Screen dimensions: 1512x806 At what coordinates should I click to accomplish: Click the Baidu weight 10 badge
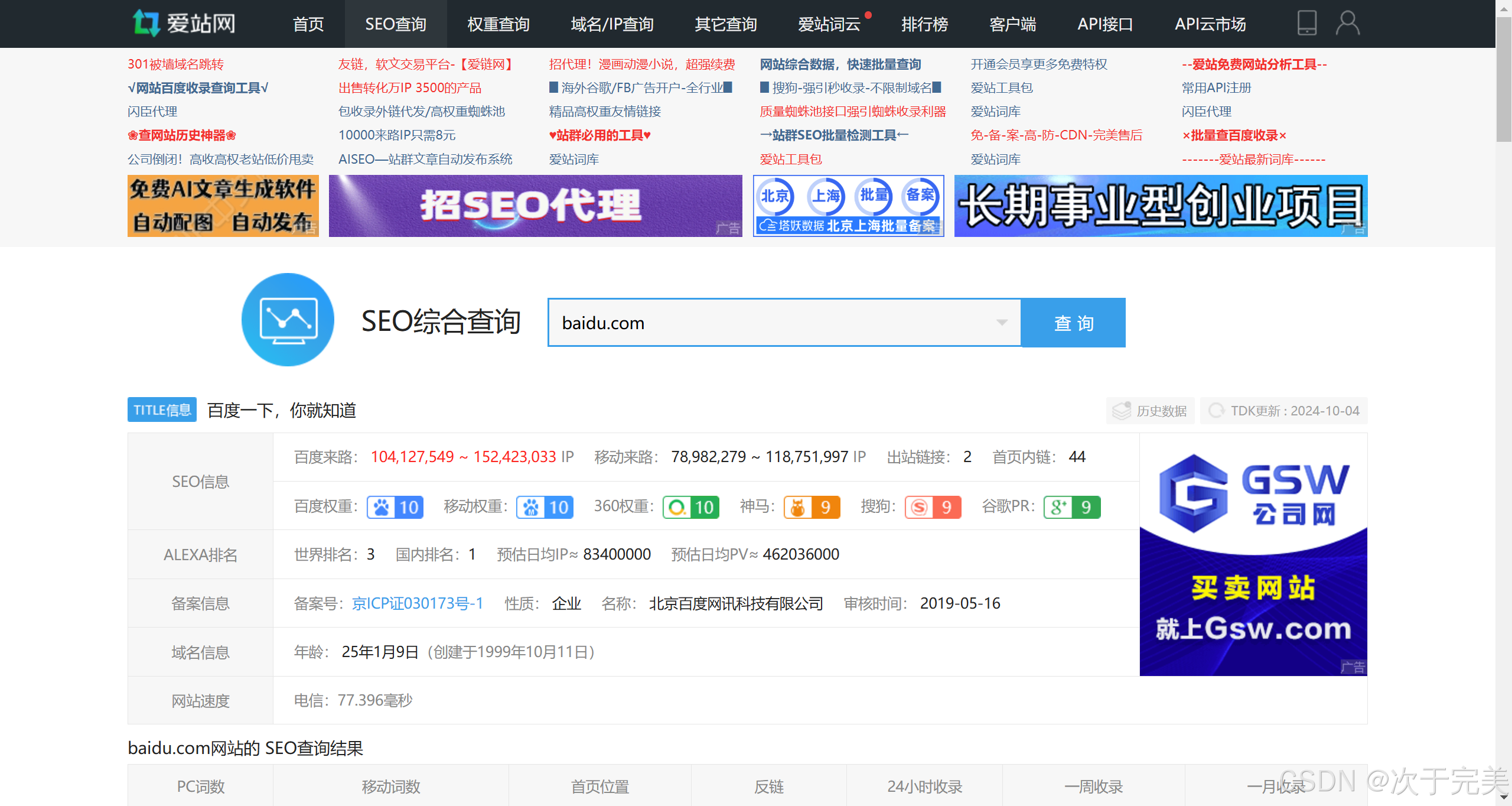pos(395,507)
